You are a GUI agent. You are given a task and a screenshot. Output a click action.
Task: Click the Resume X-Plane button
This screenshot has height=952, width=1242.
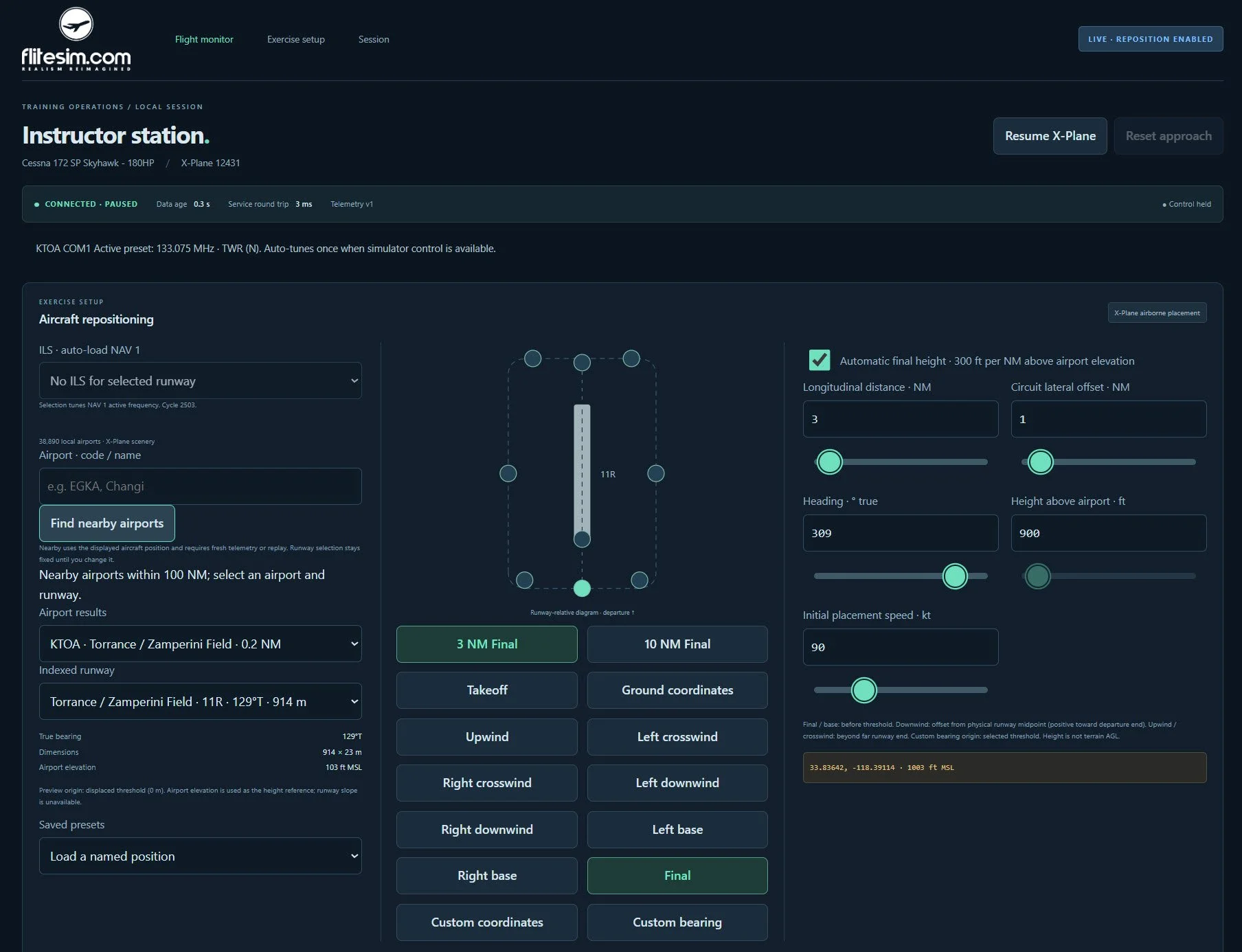pos(1050,136)
